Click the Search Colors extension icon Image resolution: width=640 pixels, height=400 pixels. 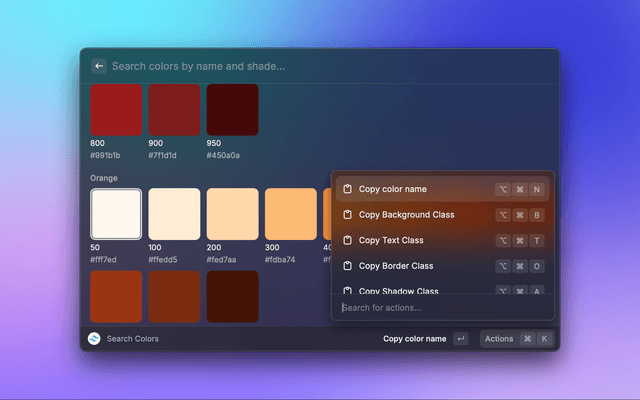(x=94, y=339)
